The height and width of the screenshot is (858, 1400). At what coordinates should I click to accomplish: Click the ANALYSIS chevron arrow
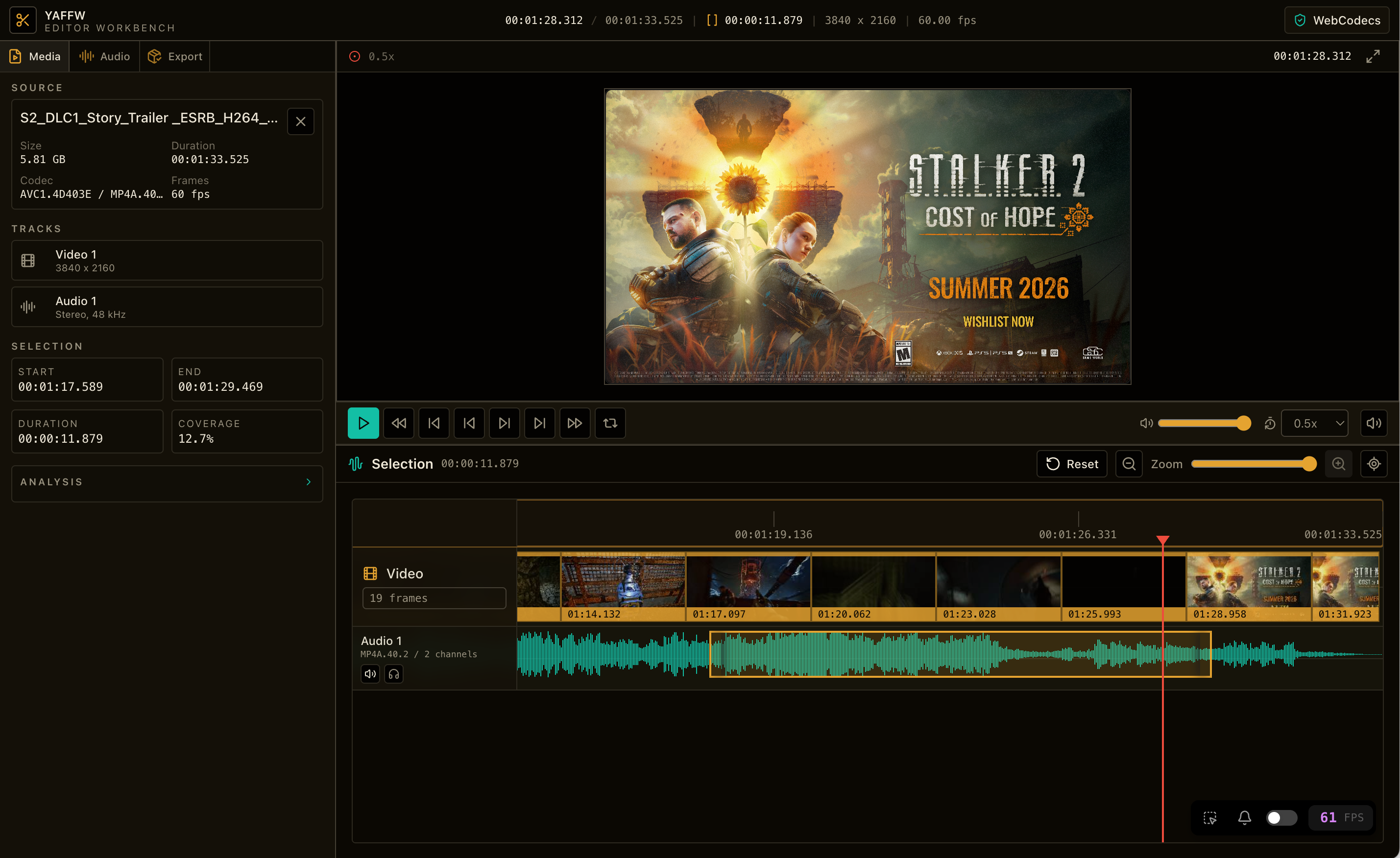[x=309, y=482]
